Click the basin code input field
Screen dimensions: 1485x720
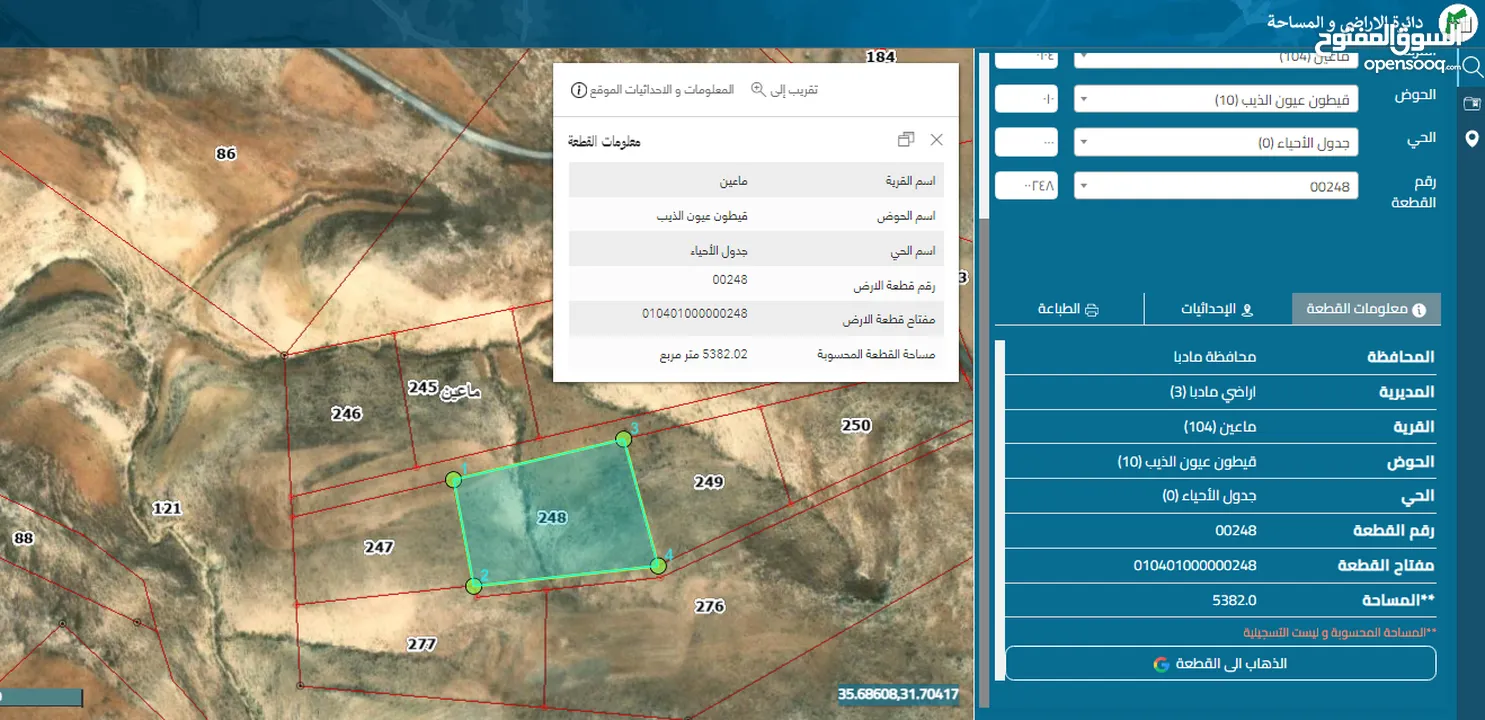(x=1026, y=100)
